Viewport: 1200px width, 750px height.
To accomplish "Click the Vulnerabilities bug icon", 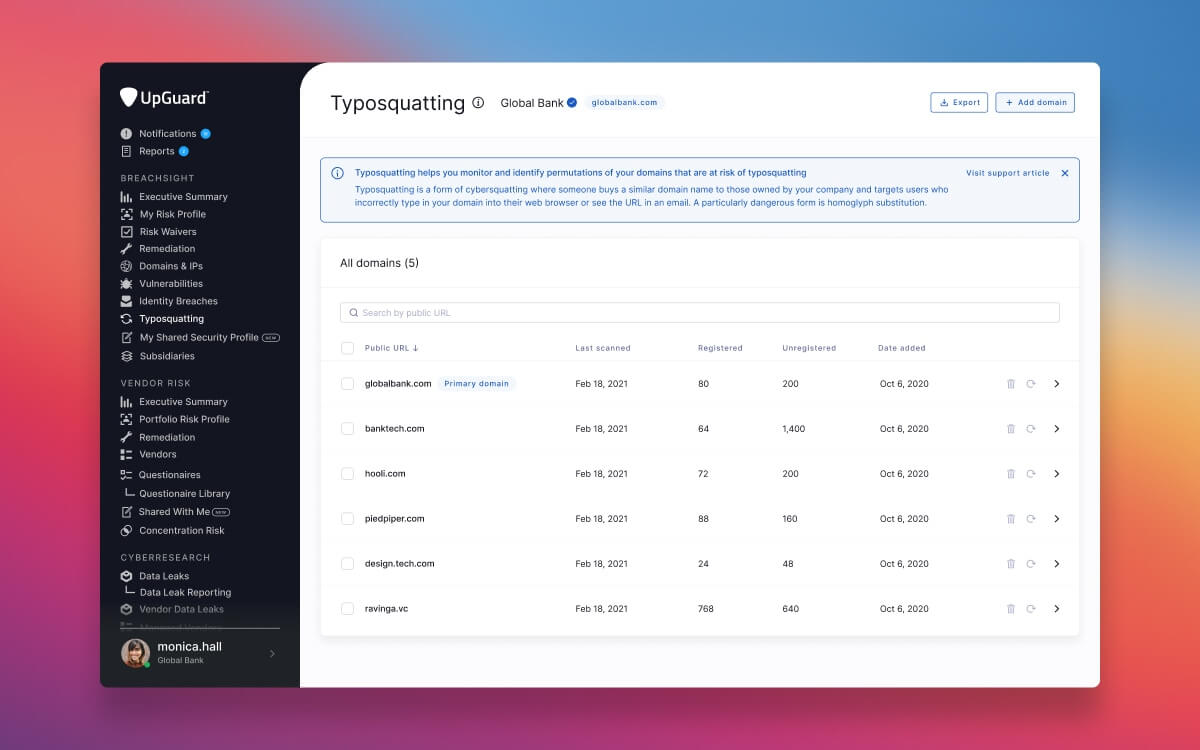I will click(126, 283).
